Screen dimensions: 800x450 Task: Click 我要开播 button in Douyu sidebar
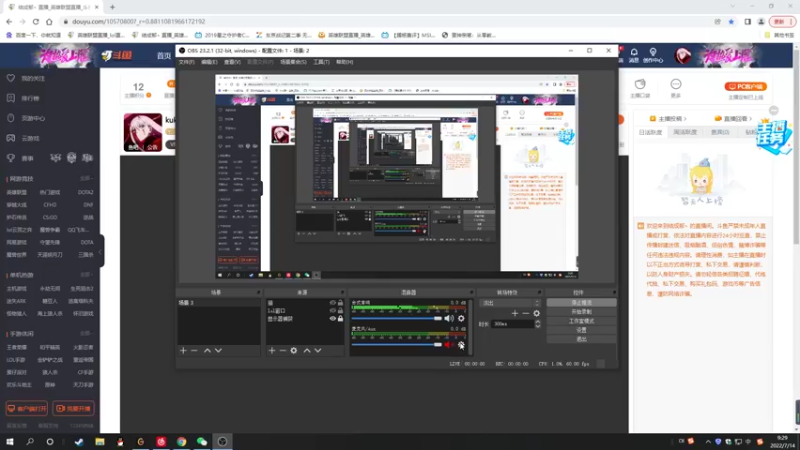[73, 409]
